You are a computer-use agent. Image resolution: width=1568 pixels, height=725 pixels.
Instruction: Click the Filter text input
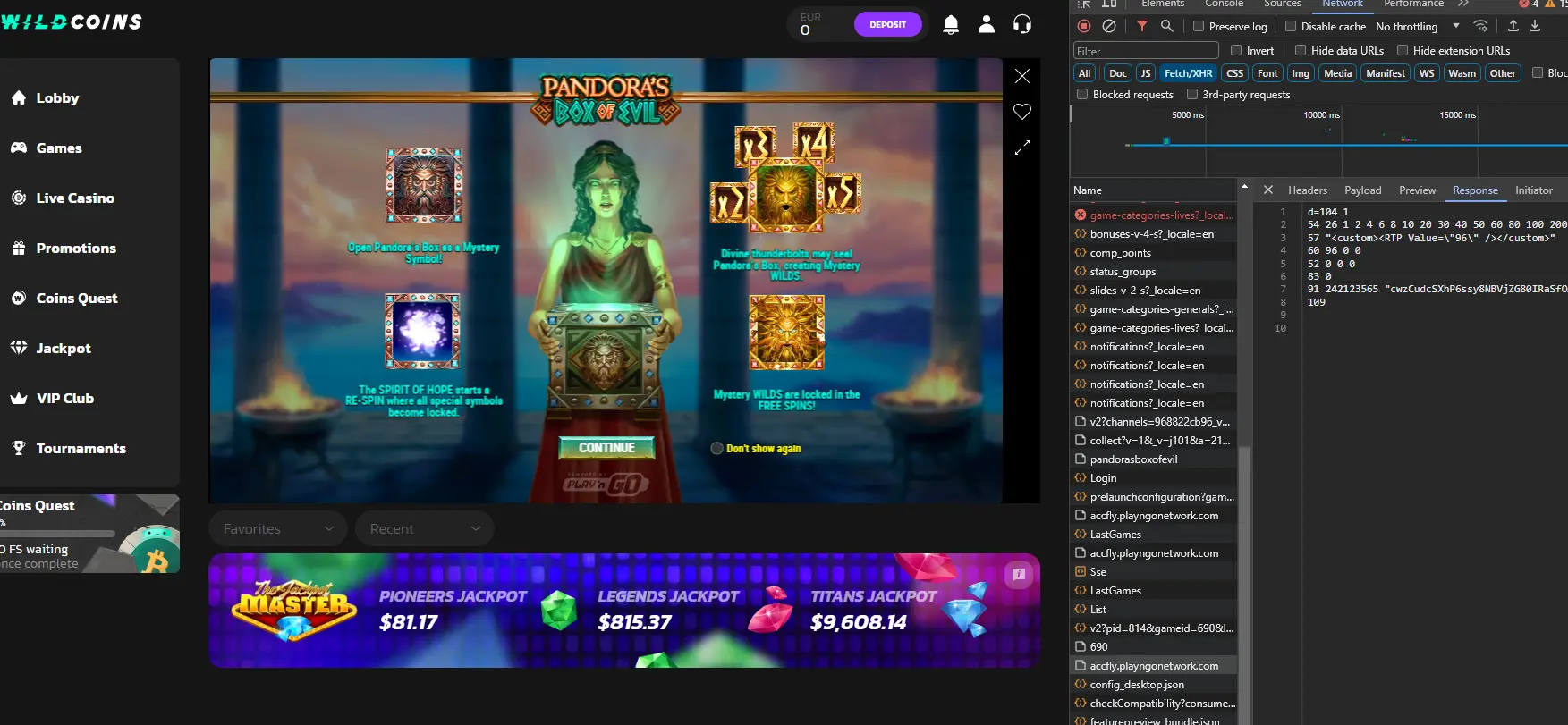pos(1146,51)
